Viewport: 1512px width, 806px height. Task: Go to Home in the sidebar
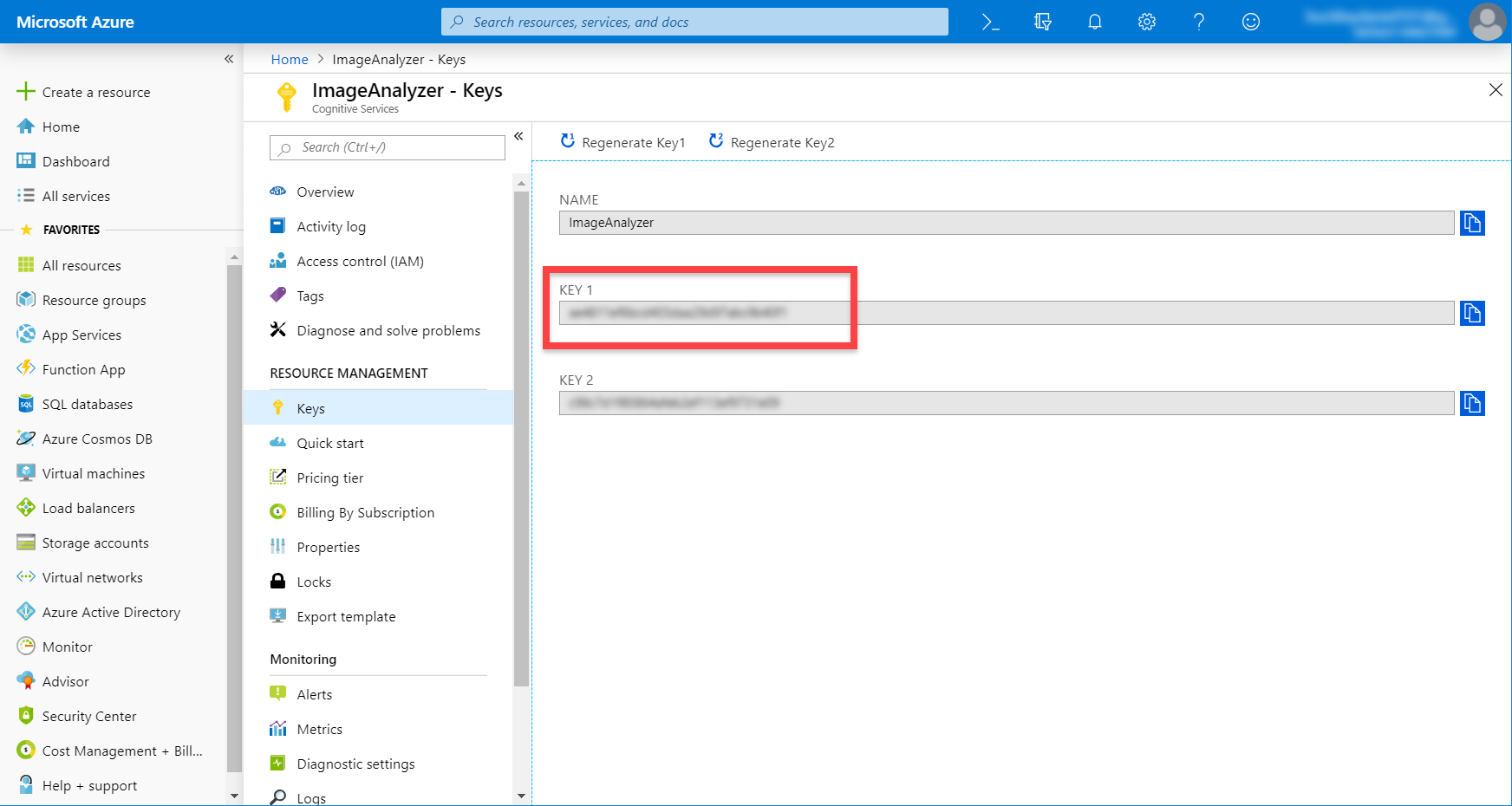coord(49,127)
